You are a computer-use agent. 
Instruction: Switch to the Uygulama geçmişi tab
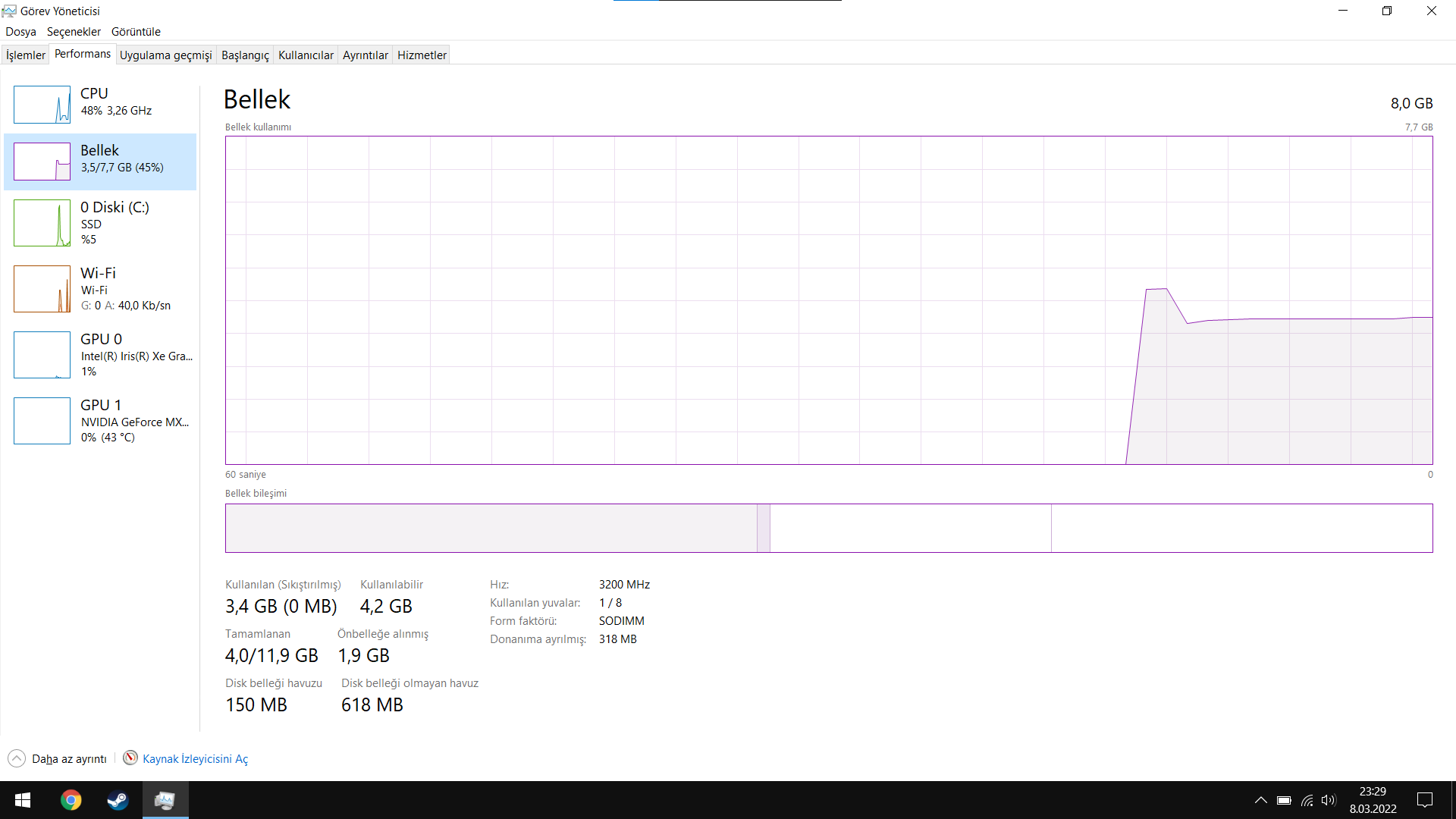[165, 55]
